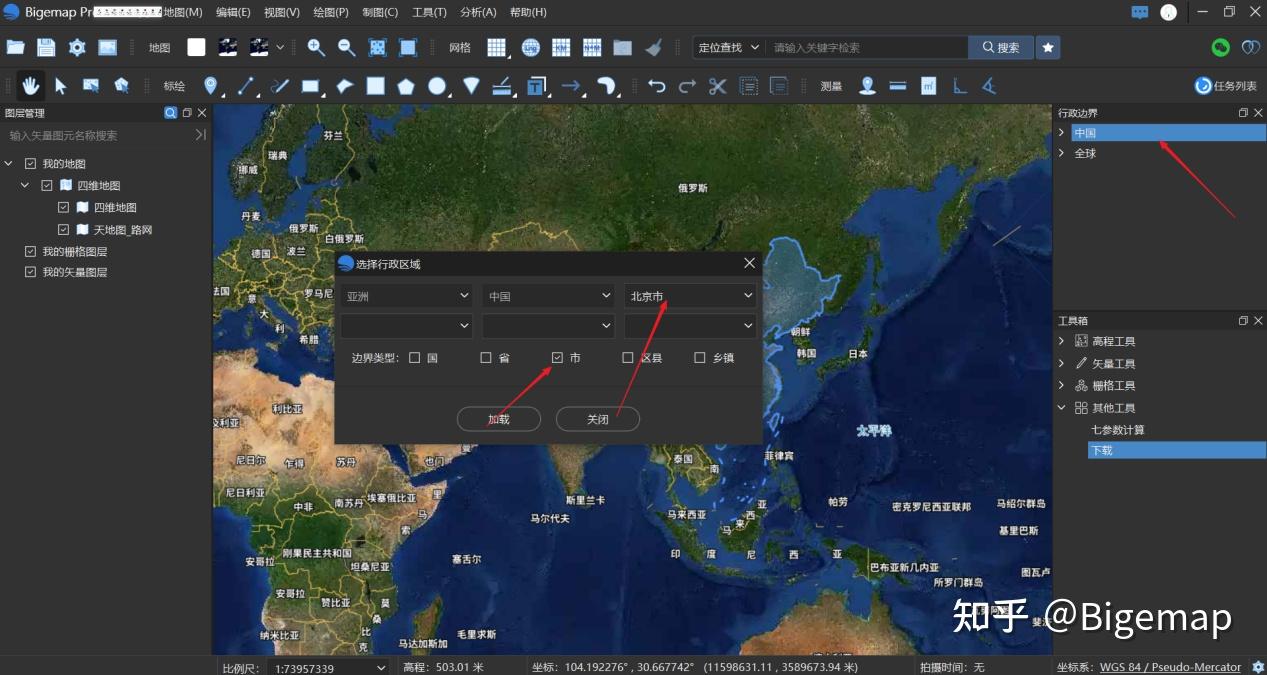Open the 中国 country dropdown in dialog
The image size is (1267, 675).
pyautogui.click(x=548, y=296)
